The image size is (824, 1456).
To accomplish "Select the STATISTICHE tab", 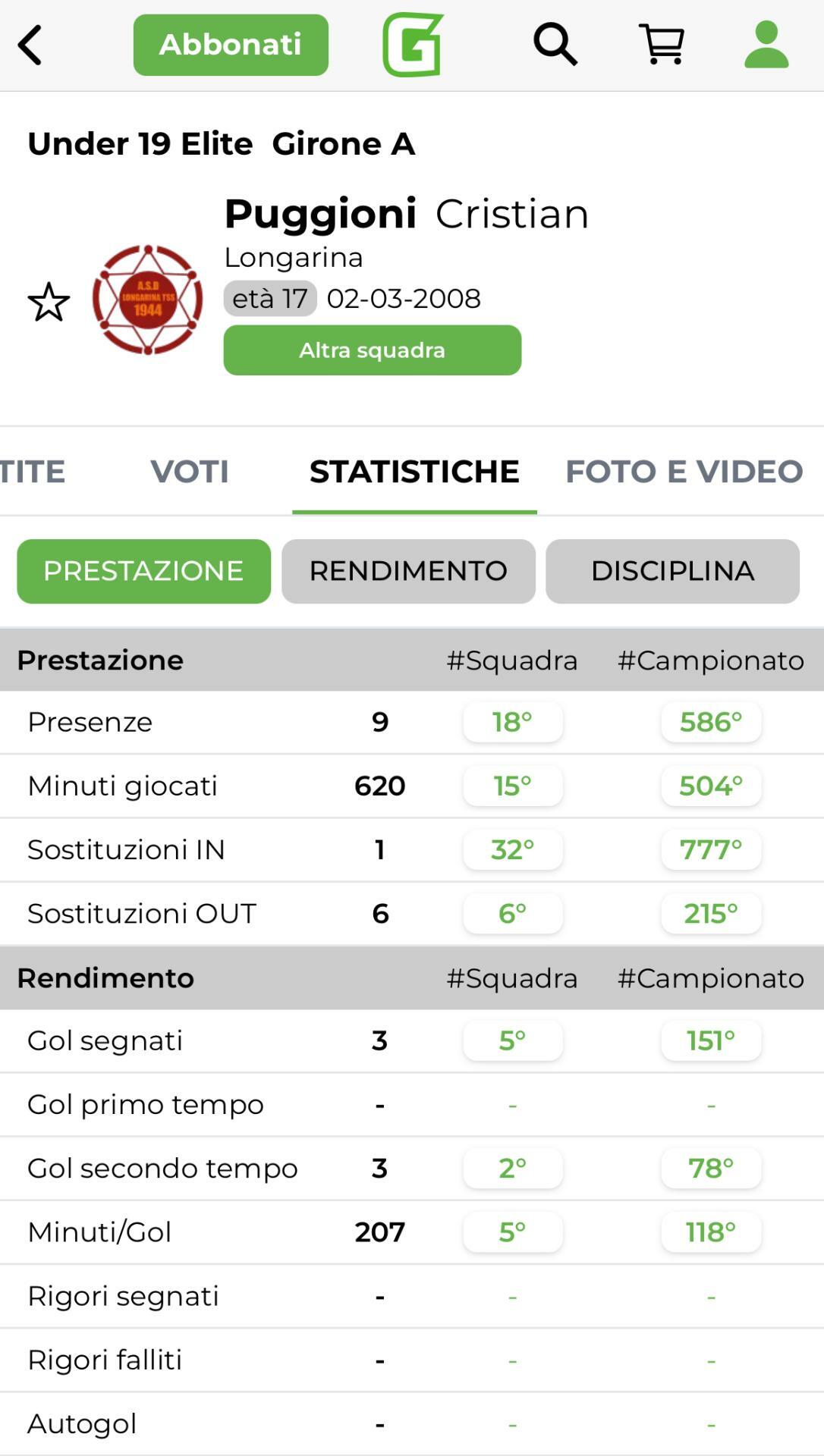I will click(x=414, y=472).
